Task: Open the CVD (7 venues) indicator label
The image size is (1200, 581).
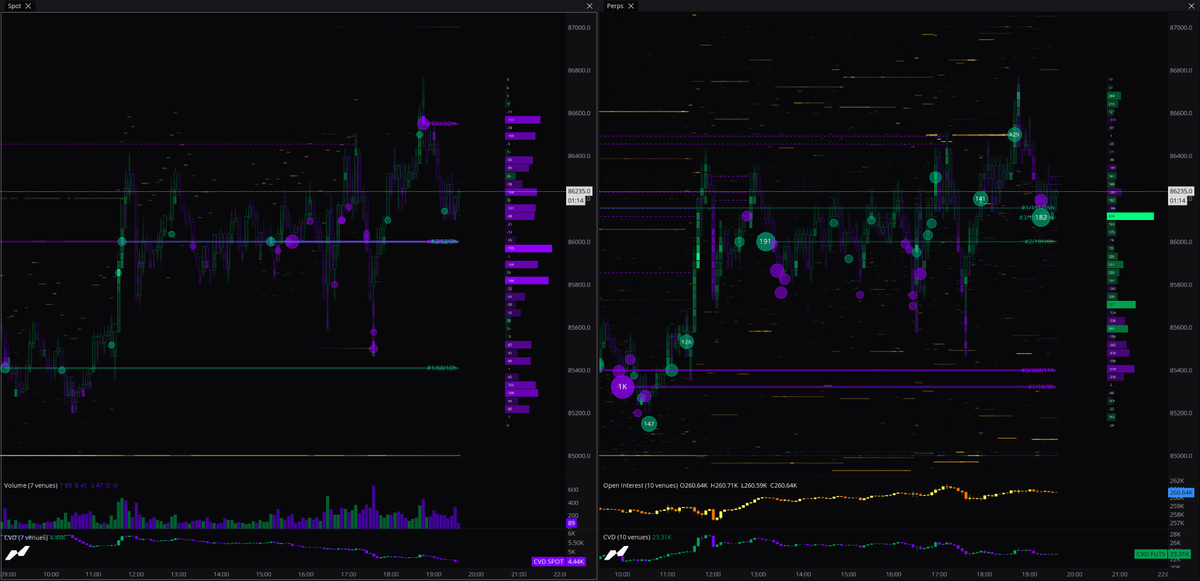Action: click(25, 537)
